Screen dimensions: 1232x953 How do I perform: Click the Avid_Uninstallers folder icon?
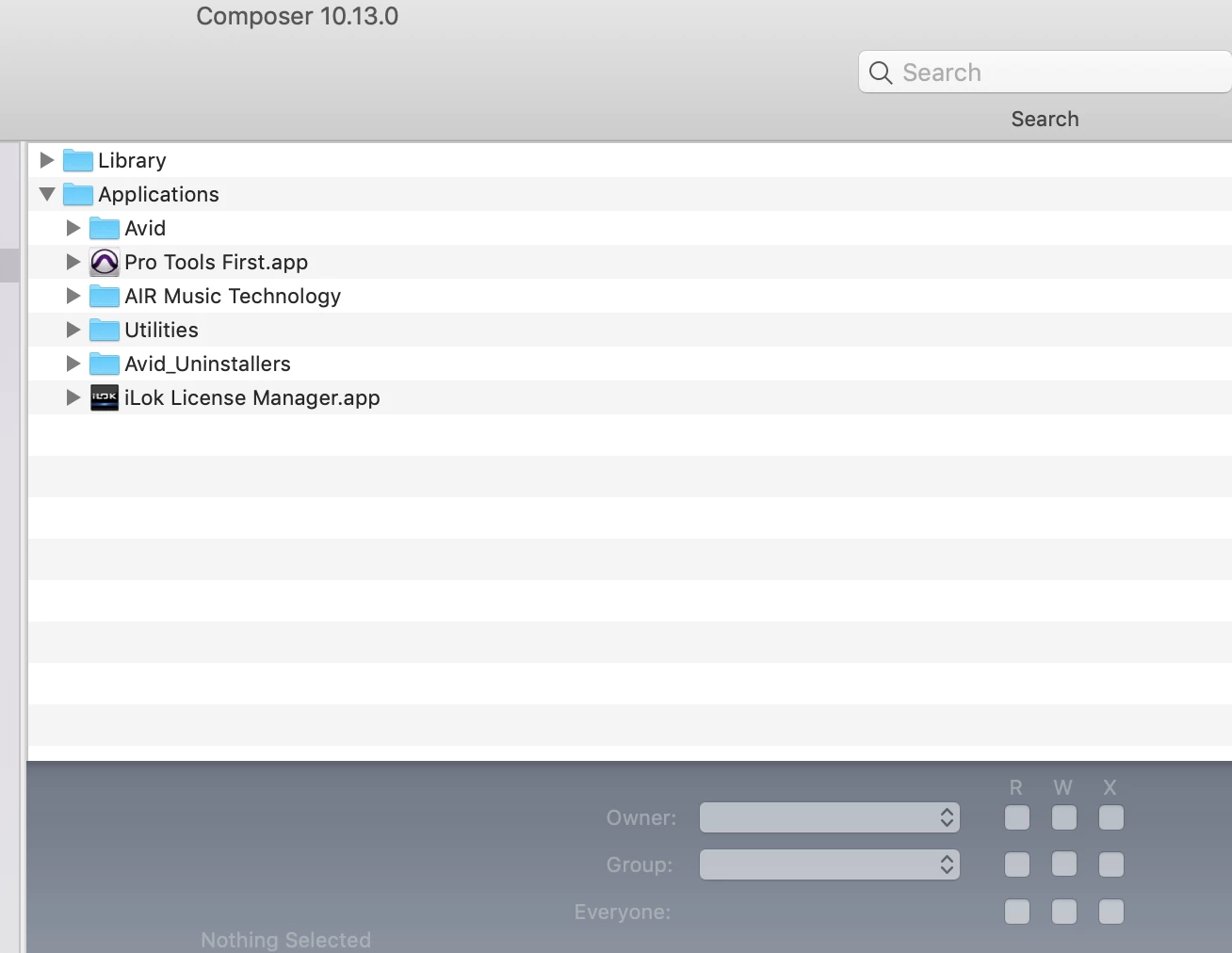[105, 364]
